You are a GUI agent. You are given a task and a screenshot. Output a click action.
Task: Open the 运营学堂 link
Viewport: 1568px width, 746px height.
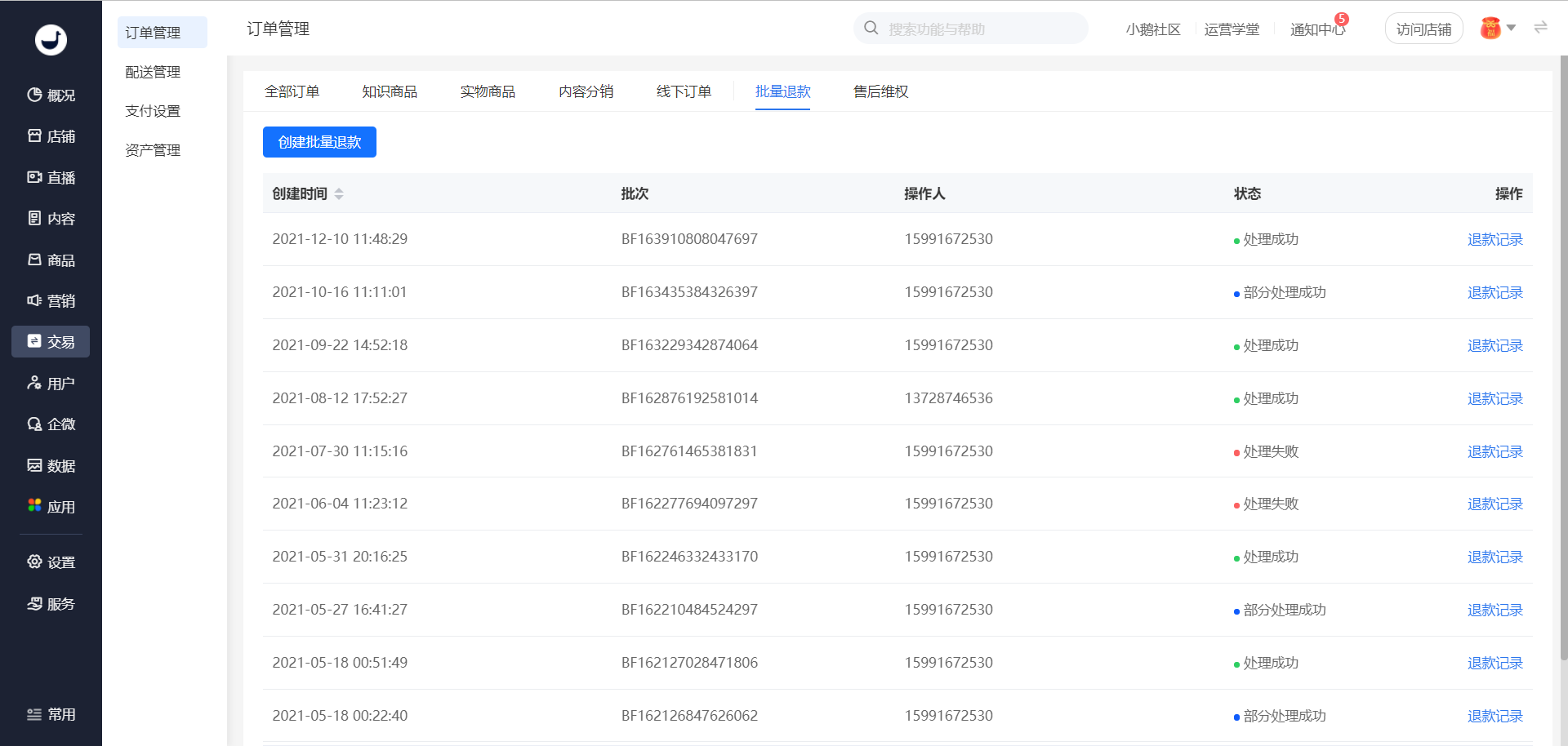pos(1232,29)
